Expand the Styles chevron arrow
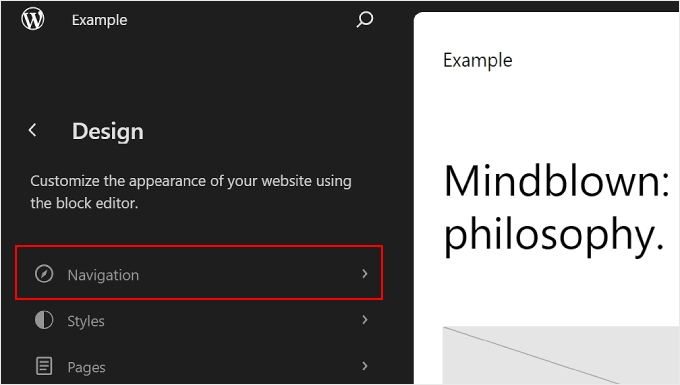The height and width of the screenshot is (385, 680). point(365,320)
